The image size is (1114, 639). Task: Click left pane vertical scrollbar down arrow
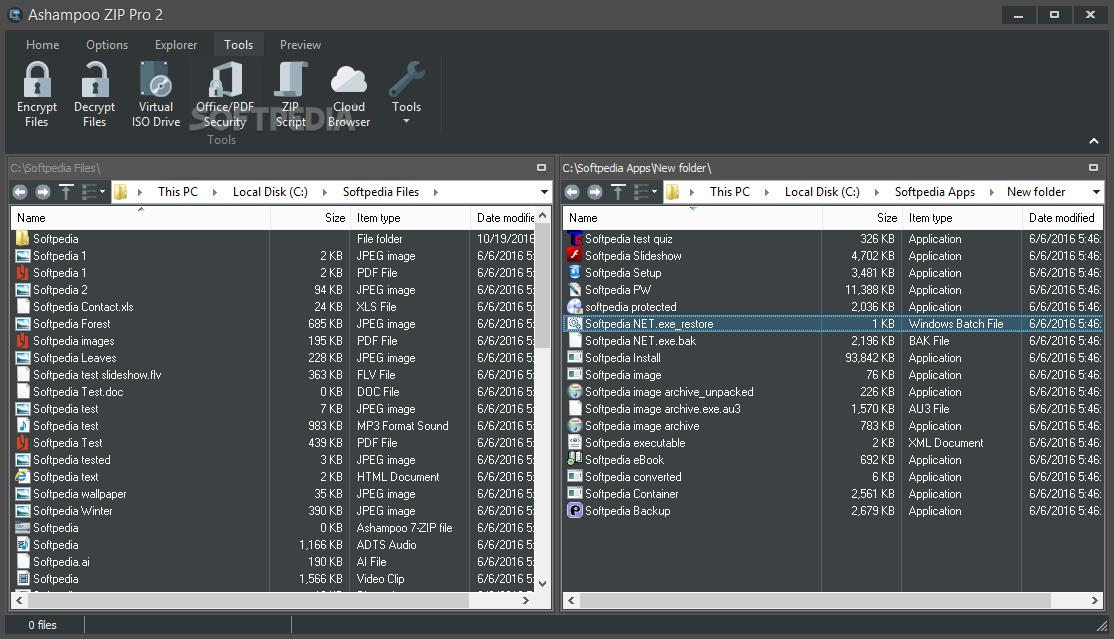543,584
